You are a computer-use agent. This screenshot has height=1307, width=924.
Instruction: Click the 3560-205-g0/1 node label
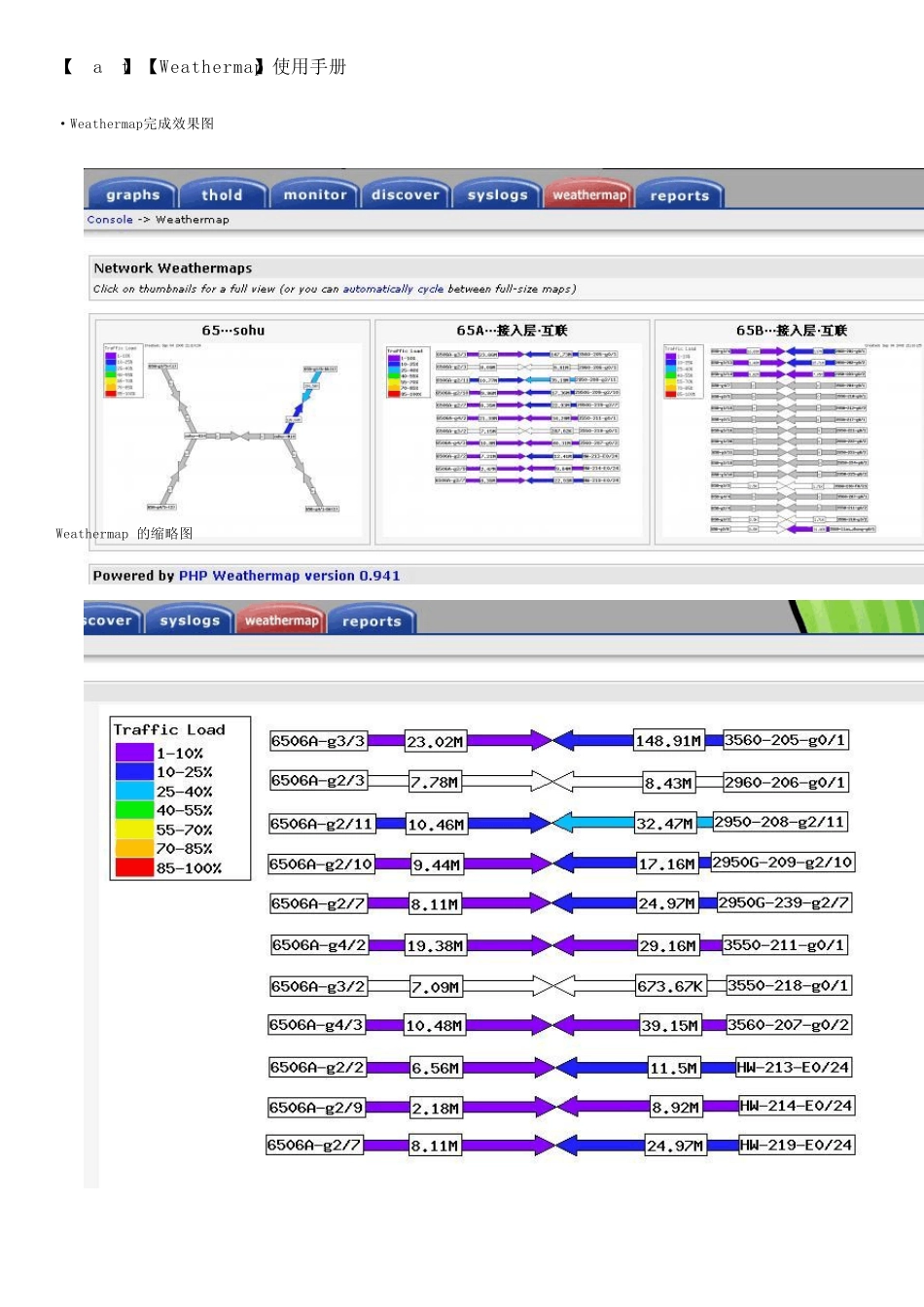(x=786, y=740)
